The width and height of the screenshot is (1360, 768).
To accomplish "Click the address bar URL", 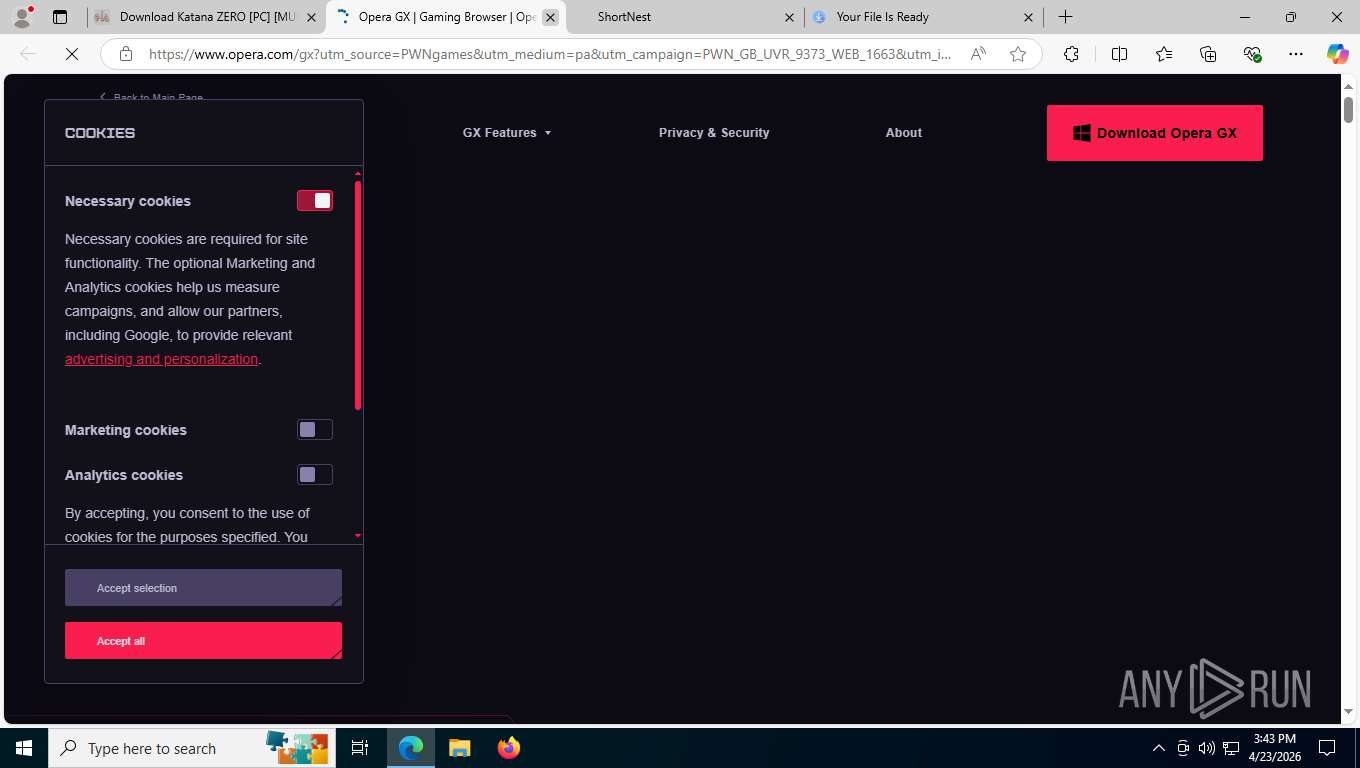I will (x=550, y=55).
